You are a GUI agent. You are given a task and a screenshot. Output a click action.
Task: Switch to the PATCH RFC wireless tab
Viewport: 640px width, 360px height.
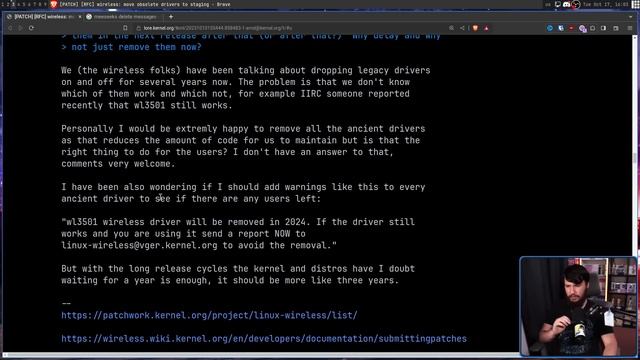coord(43,17)
